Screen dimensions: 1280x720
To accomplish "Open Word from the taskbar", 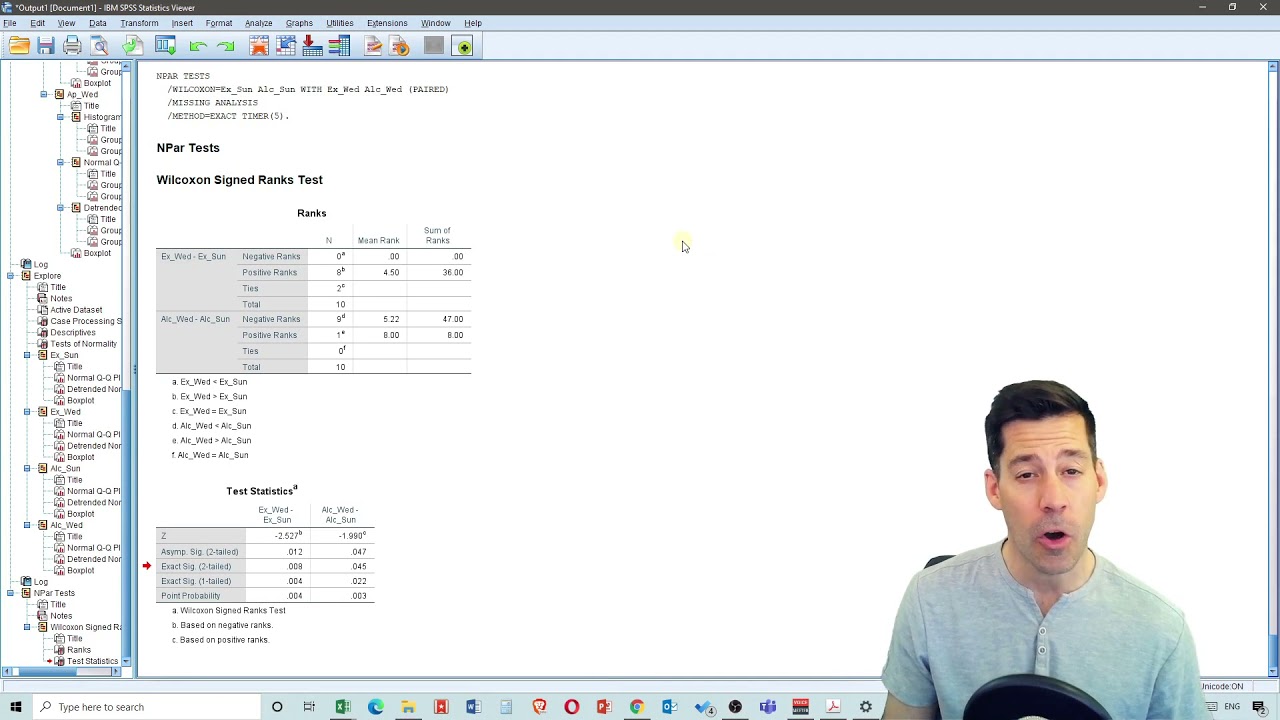I will (x=473, y=707).
